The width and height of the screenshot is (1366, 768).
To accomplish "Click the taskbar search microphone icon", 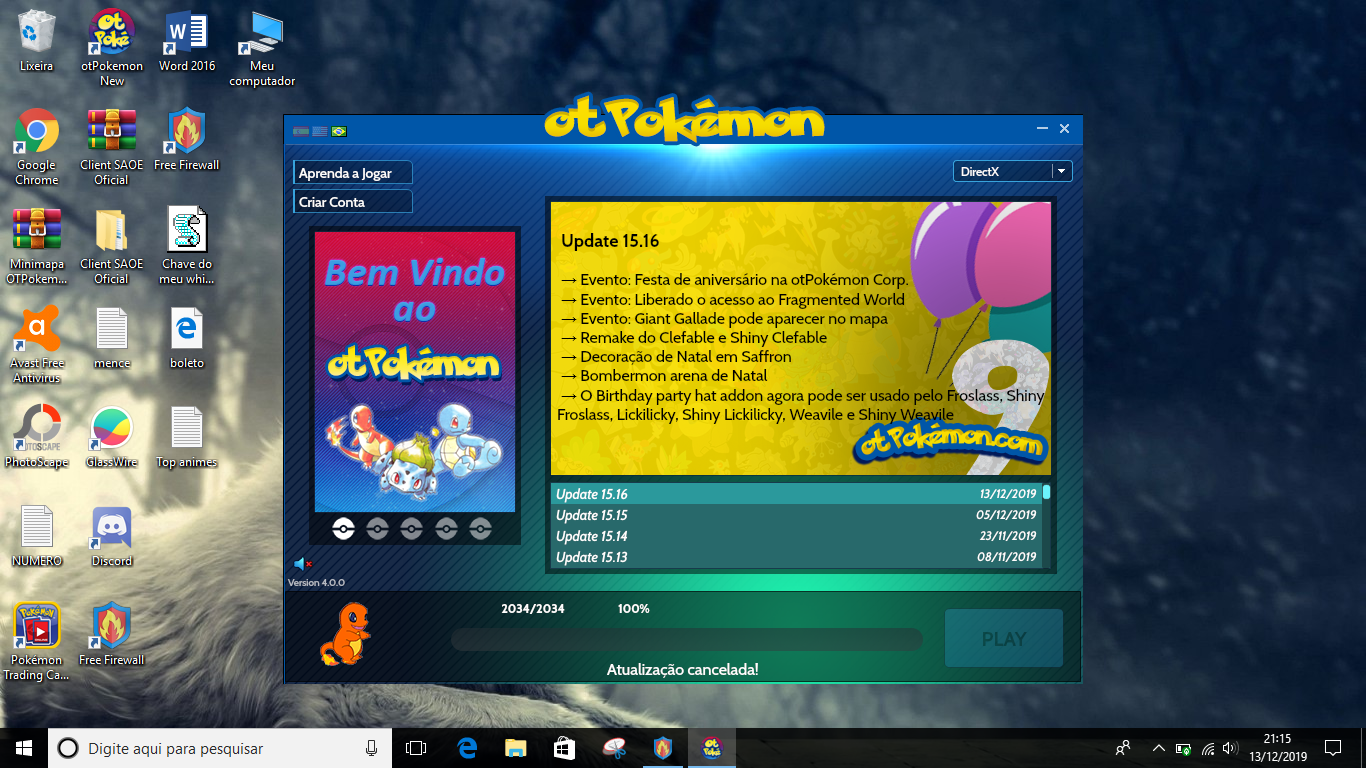I will [x=371, y=748].
